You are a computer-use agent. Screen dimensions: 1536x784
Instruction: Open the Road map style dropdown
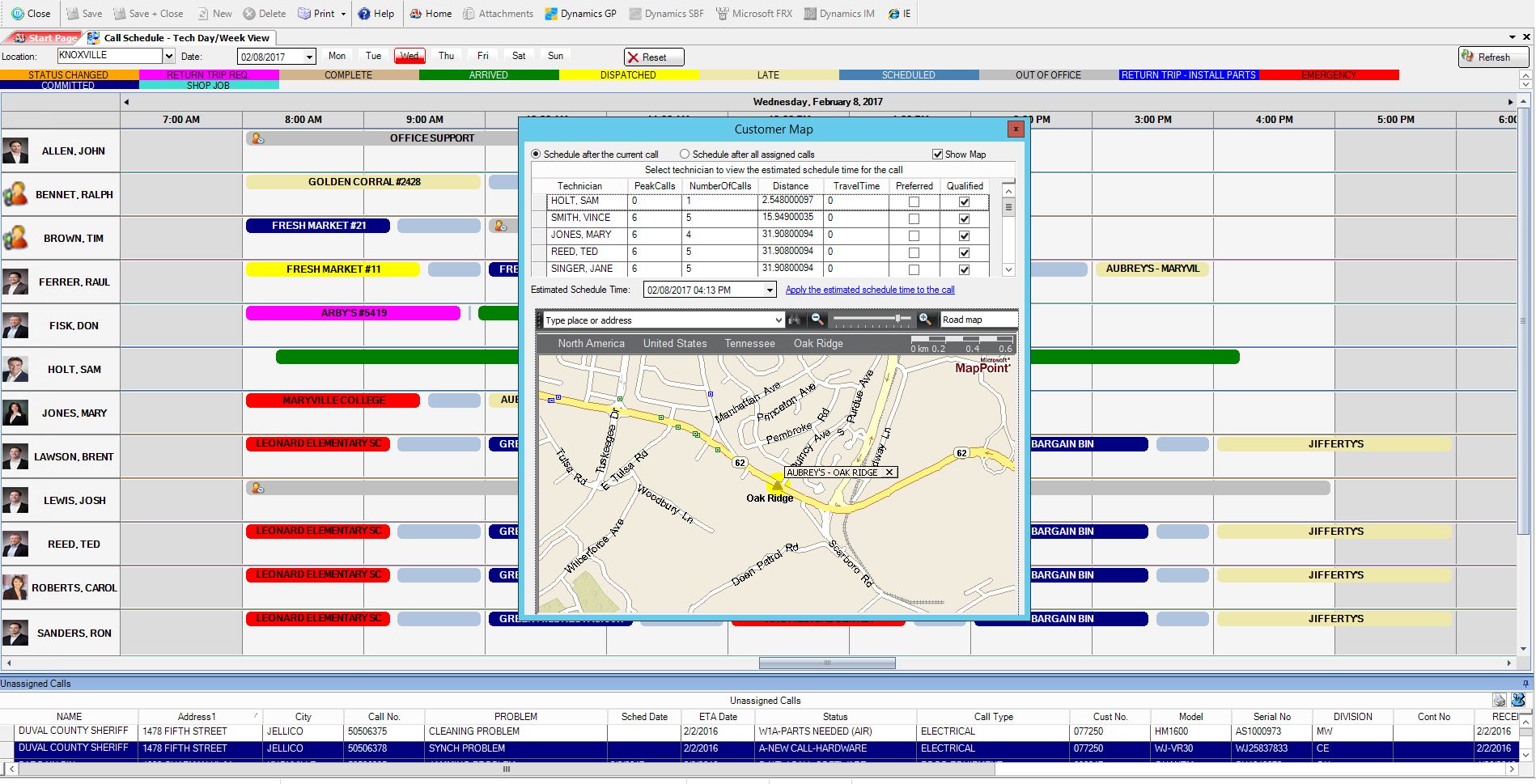point(978,320)
